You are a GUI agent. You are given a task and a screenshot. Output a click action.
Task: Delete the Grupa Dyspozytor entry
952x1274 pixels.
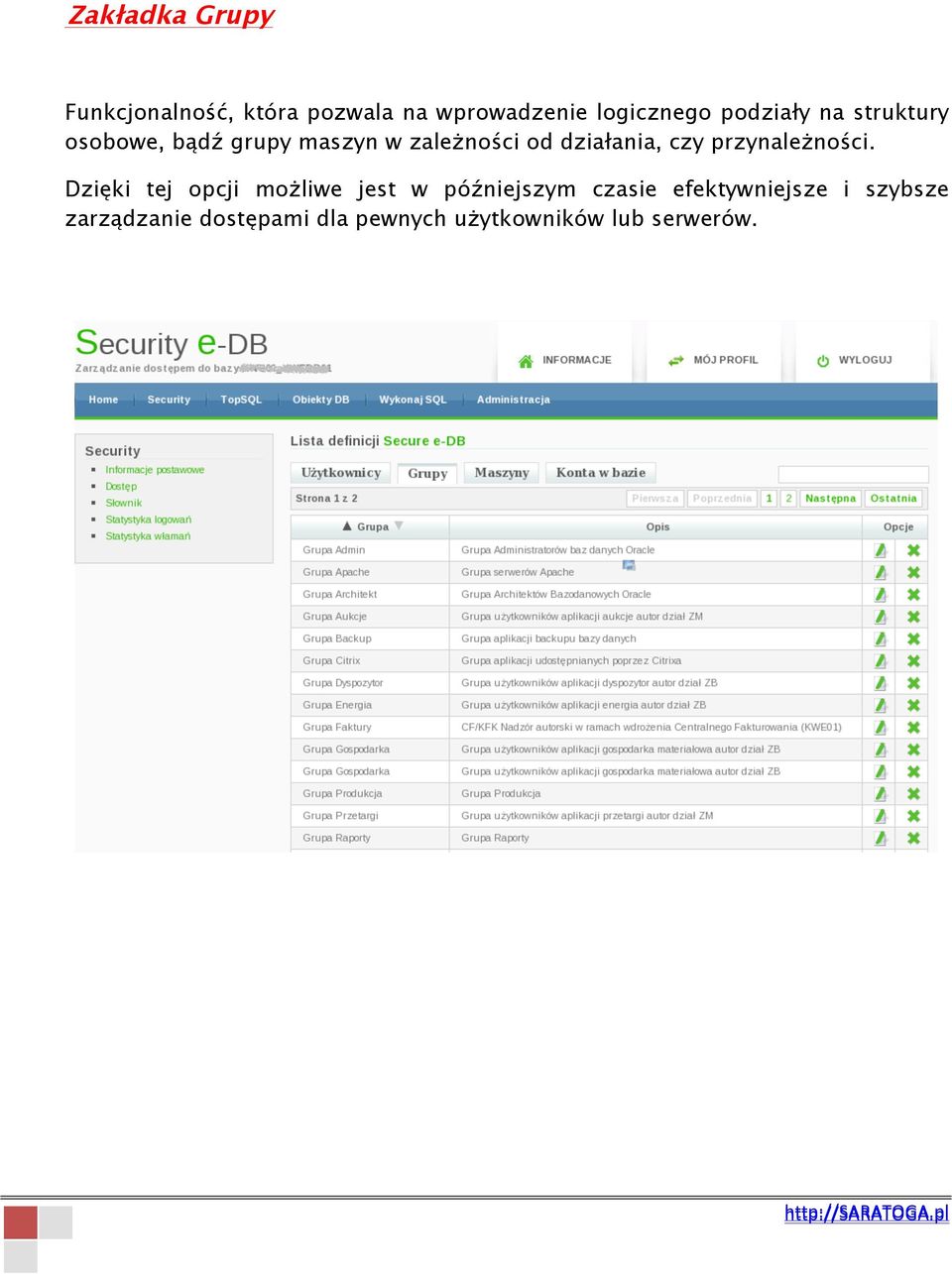[913, 683]
